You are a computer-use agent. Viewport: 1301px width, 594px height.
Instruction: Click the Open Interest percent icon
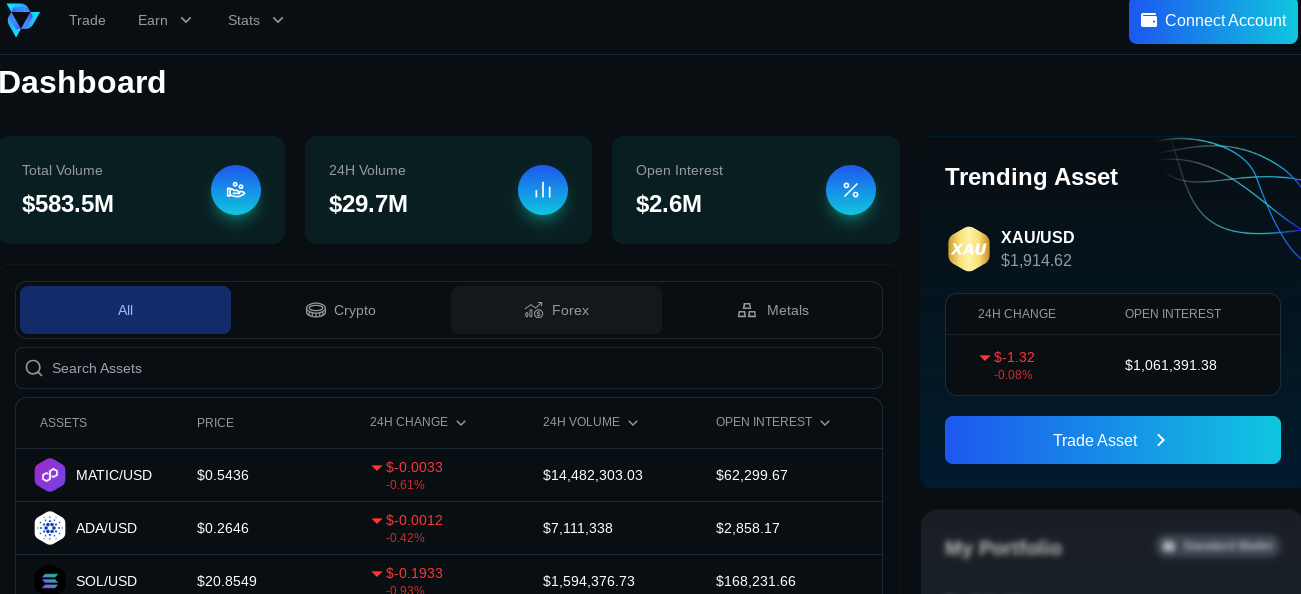coord(851,190)
